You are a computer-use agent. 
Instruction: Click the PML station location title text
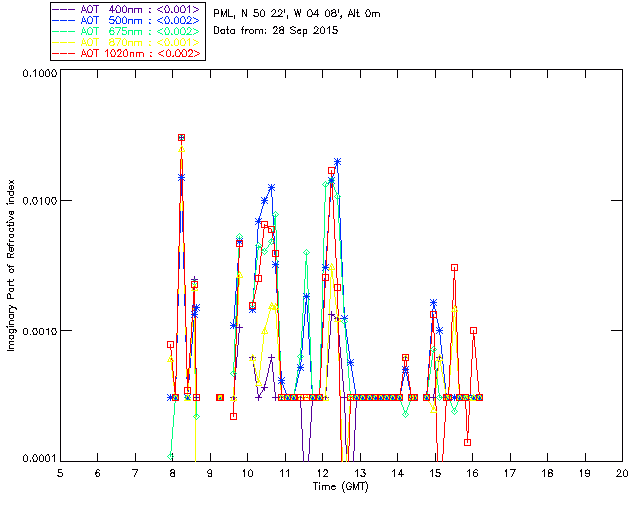(x=297, y=14)
